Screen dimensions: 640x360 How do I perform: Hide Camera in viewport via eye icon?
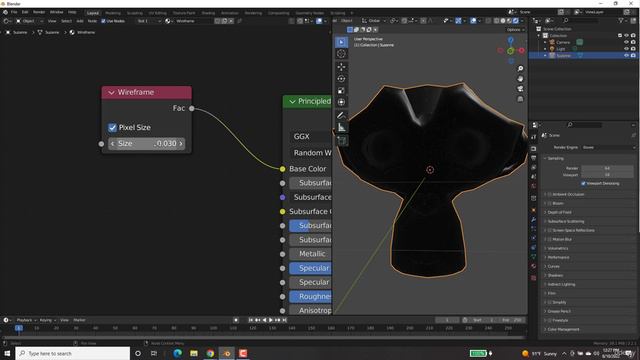[x=627, y=42]
